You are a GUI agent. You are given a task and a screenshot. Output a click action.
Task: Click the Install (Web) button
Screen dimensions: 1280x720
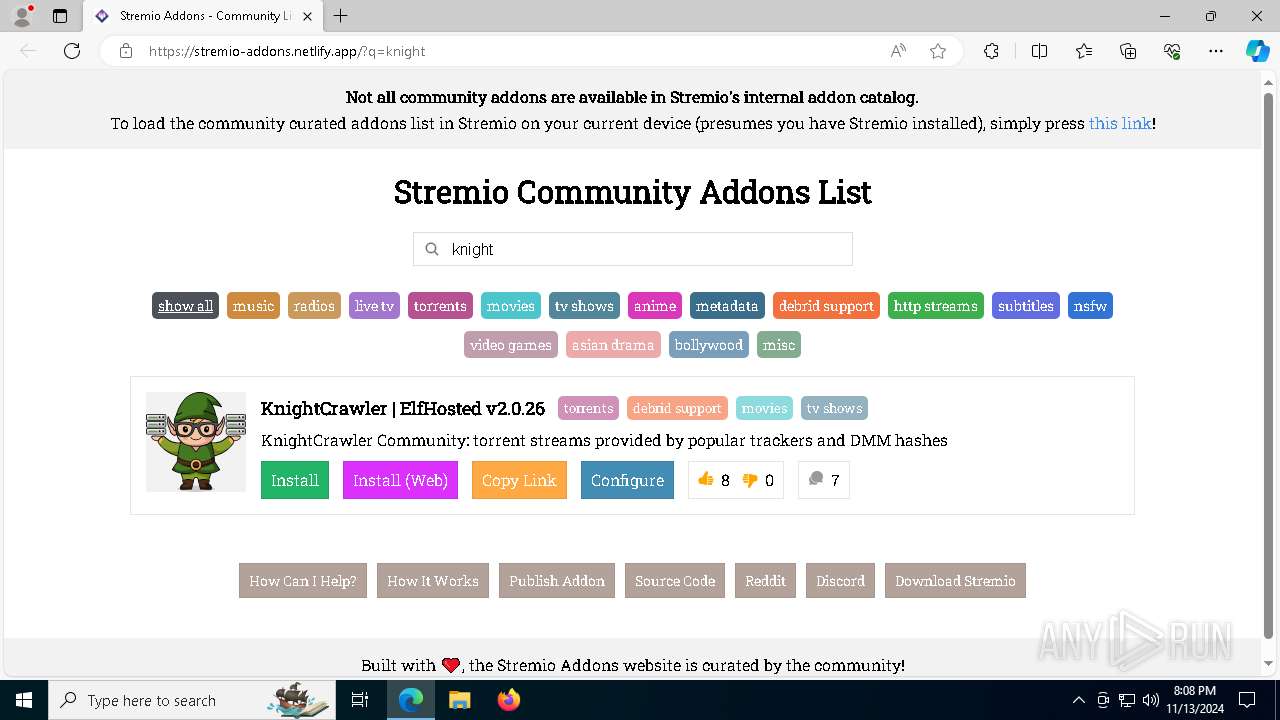click(400, 480)
